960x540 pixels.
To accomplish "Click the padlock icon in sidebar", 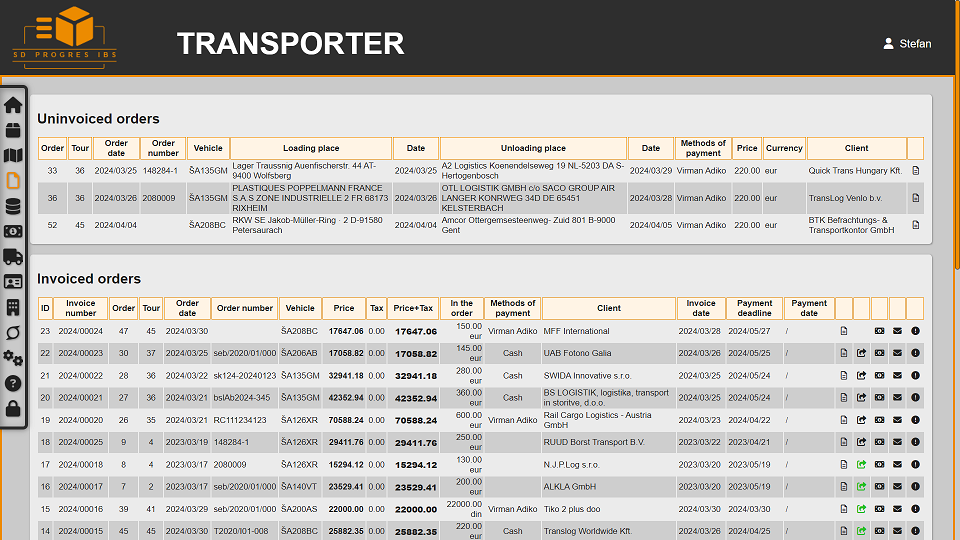I will (13, 408).
